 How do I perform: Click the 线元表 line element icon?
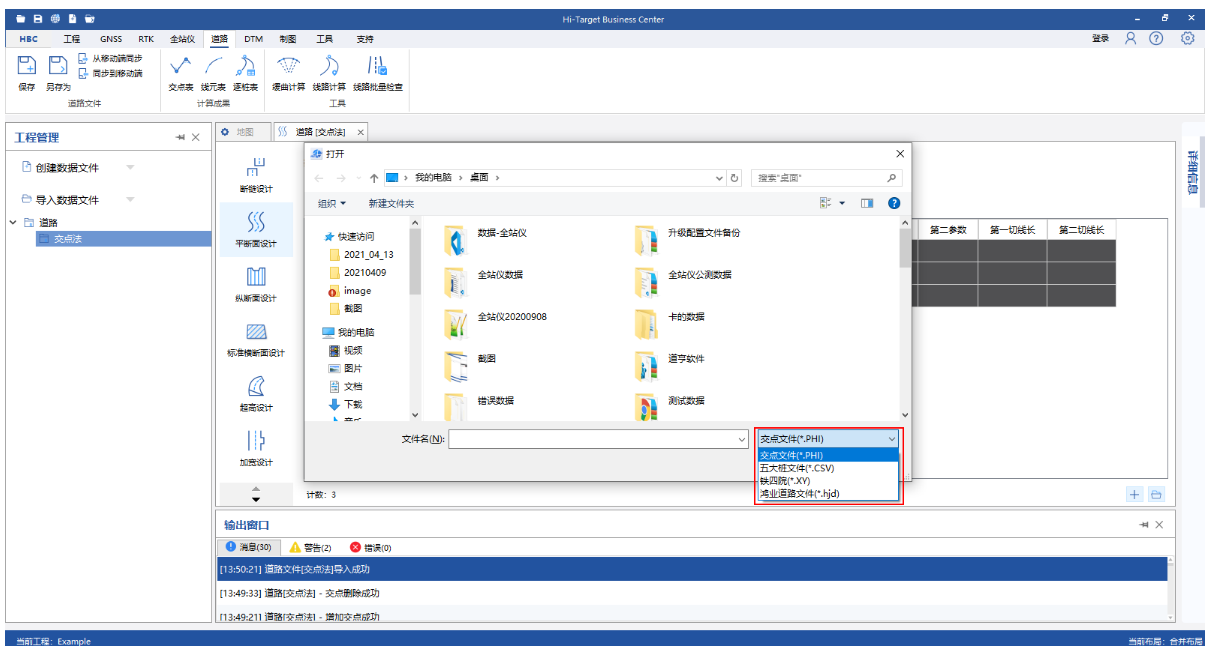[x=213, y=68]
